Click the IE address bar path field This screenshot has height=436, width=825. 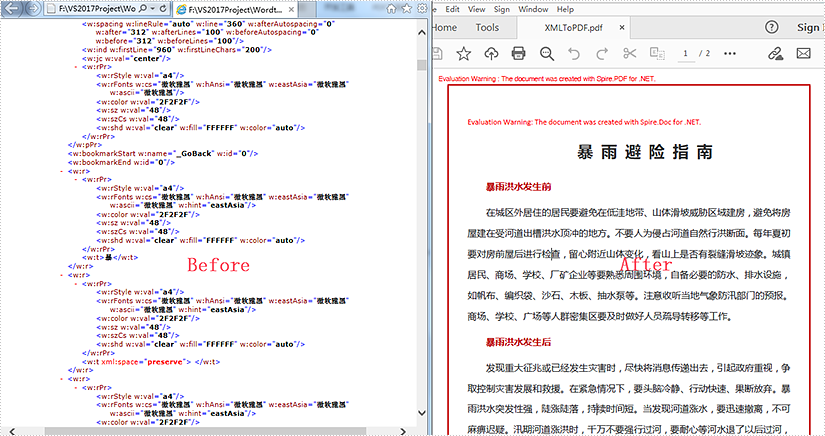point(96,9)
